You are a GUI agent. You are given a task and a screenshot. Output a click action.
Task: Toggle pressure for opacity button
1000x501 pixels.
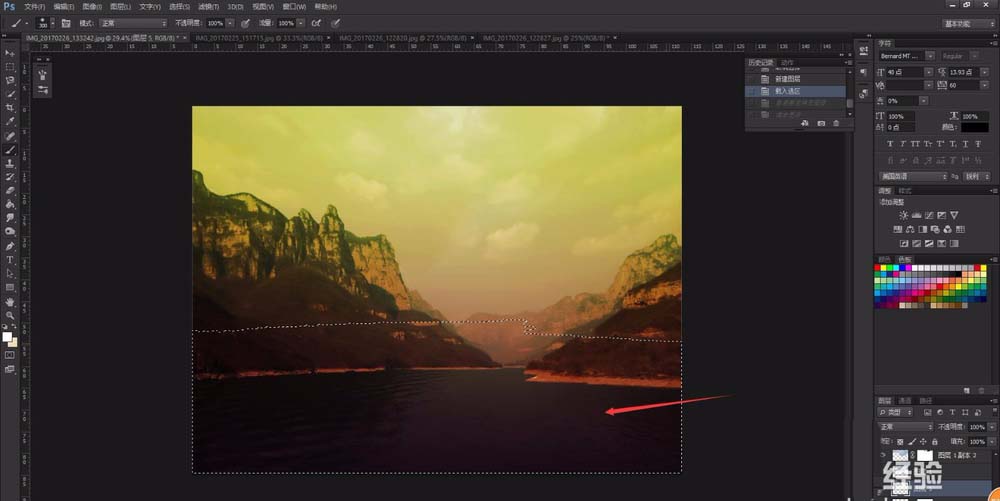coord(245,23)
